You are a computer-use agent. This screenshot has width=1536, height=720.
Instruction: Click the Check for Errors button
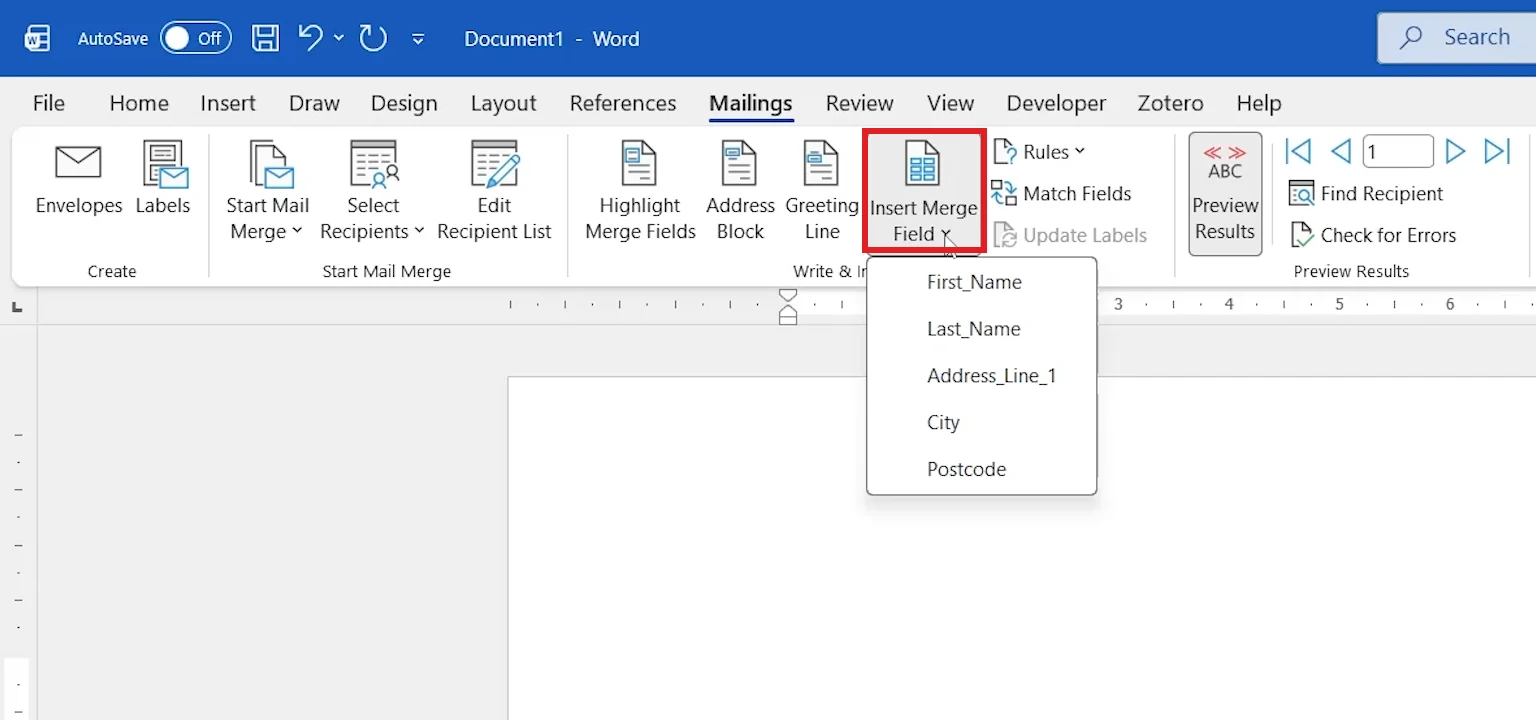click(x=1372, y=236)
